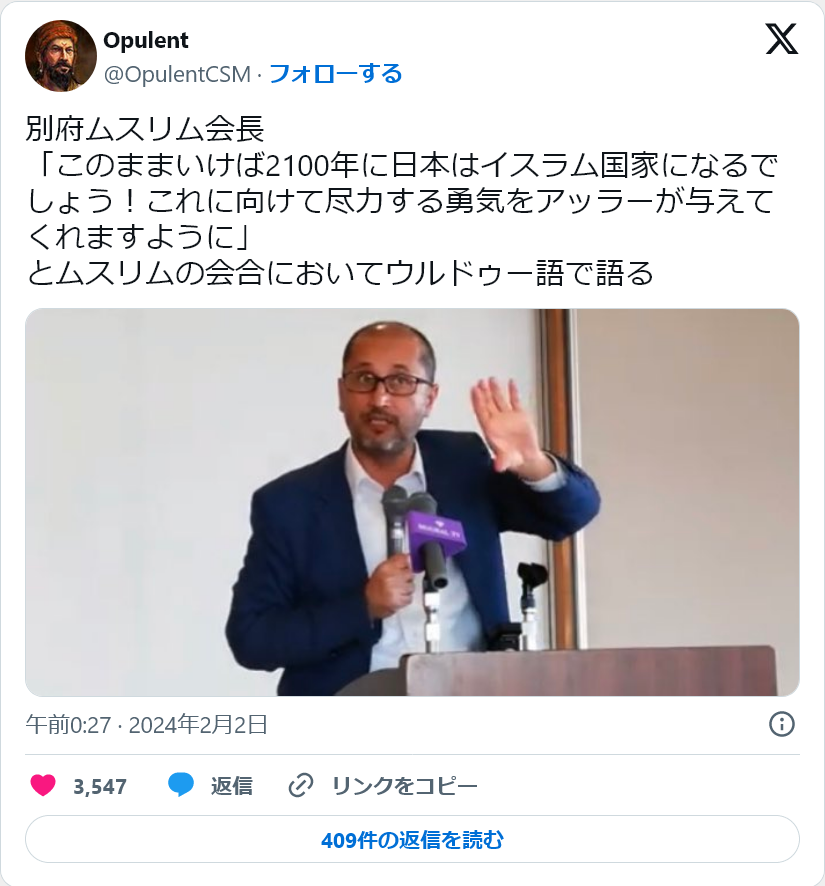825x886 pixels.
Task: Click the heart like icon
Action: [x=43, y=785]
